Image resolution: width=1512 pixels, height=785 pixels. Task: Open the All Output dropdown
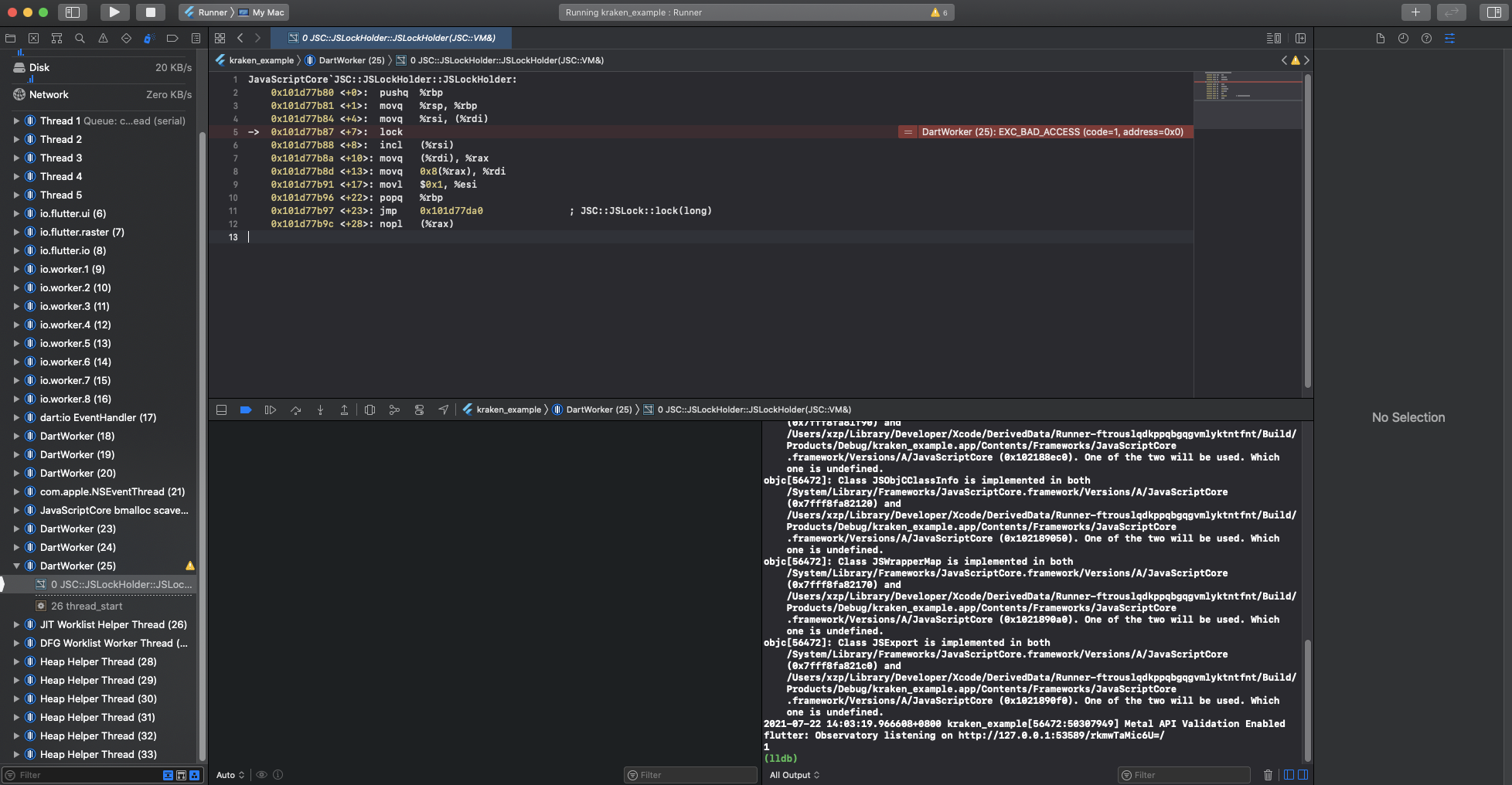click(794, 774)
